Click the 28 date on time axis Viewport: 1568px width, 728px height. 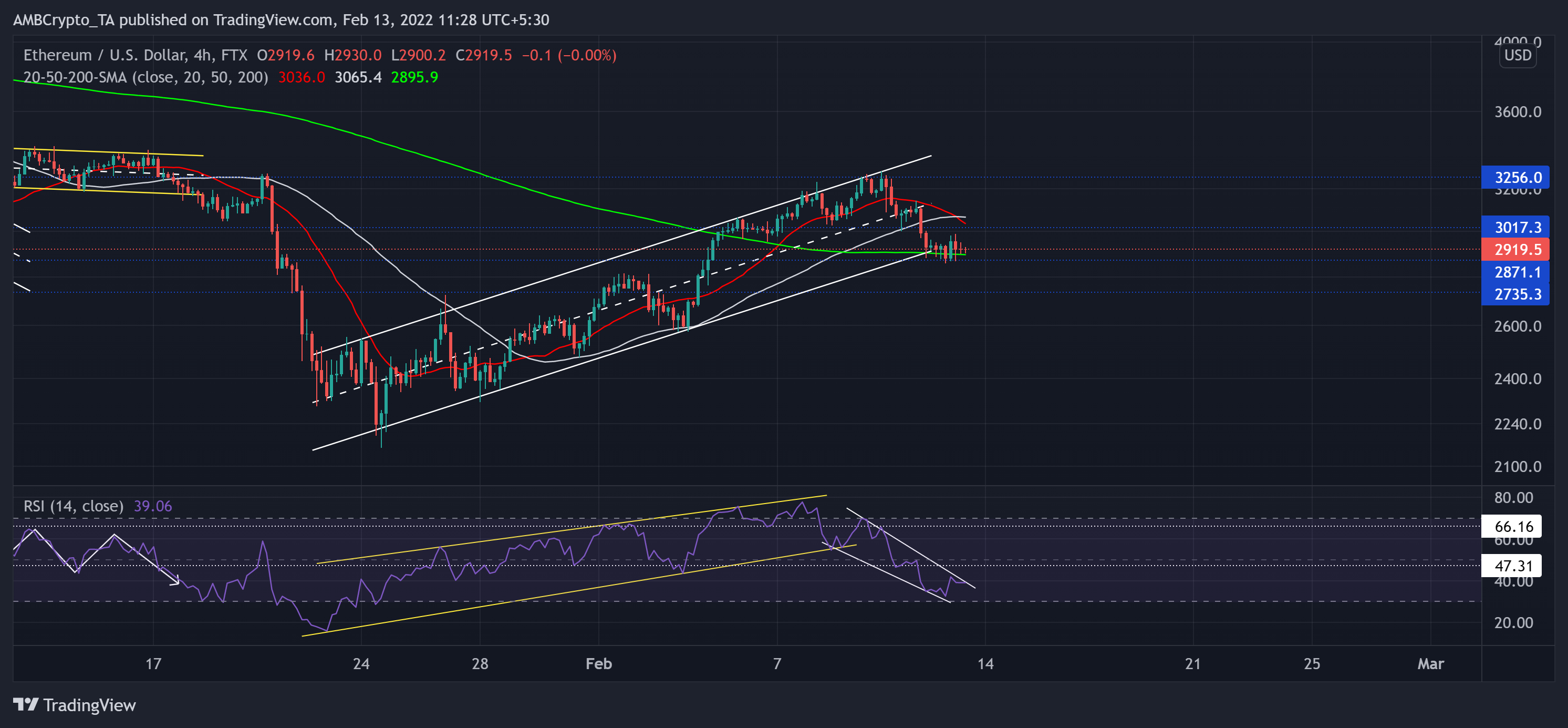click(x=480, y=663)
